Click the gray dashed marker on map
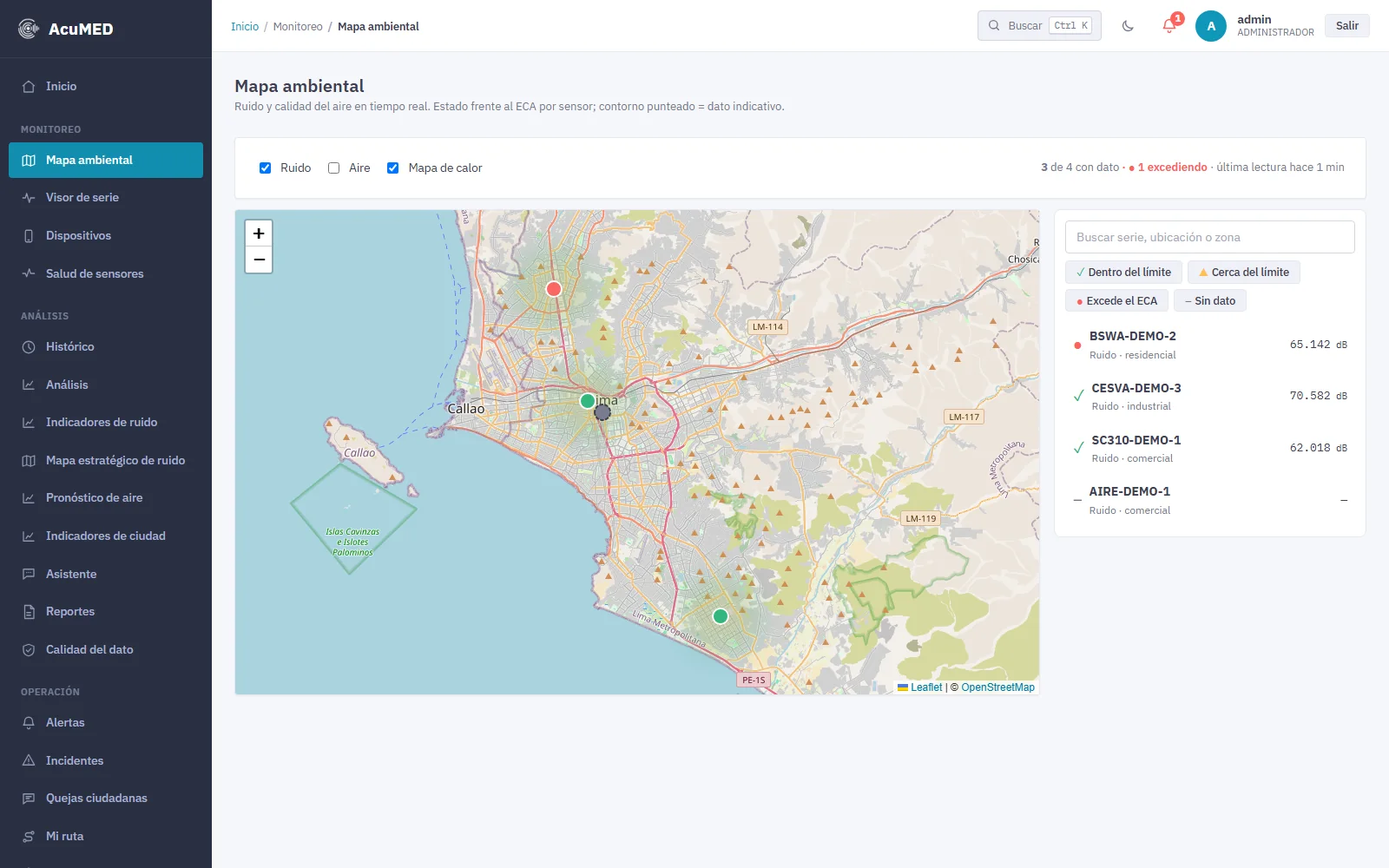The height and width of the screenshot is (868, 1389). 602,412
